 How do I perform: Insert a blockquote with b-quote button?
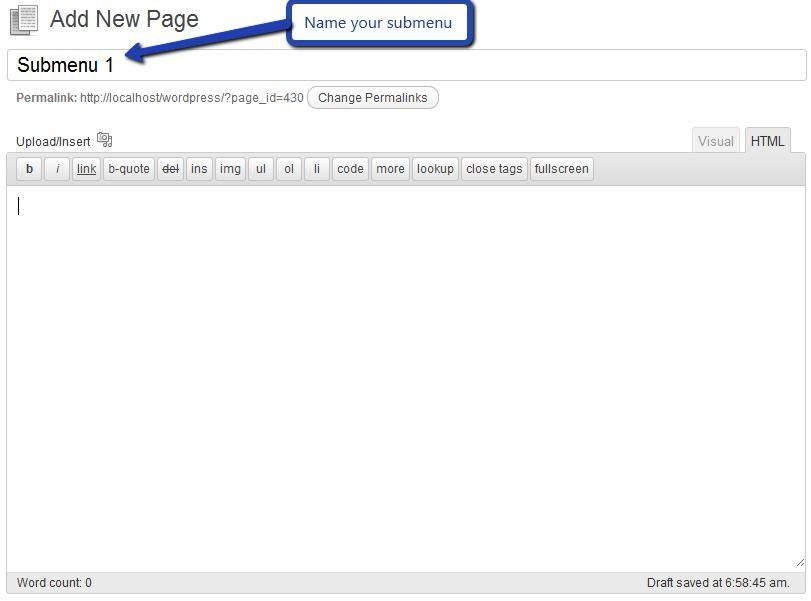pyautogui.click(x=129, y=169)
